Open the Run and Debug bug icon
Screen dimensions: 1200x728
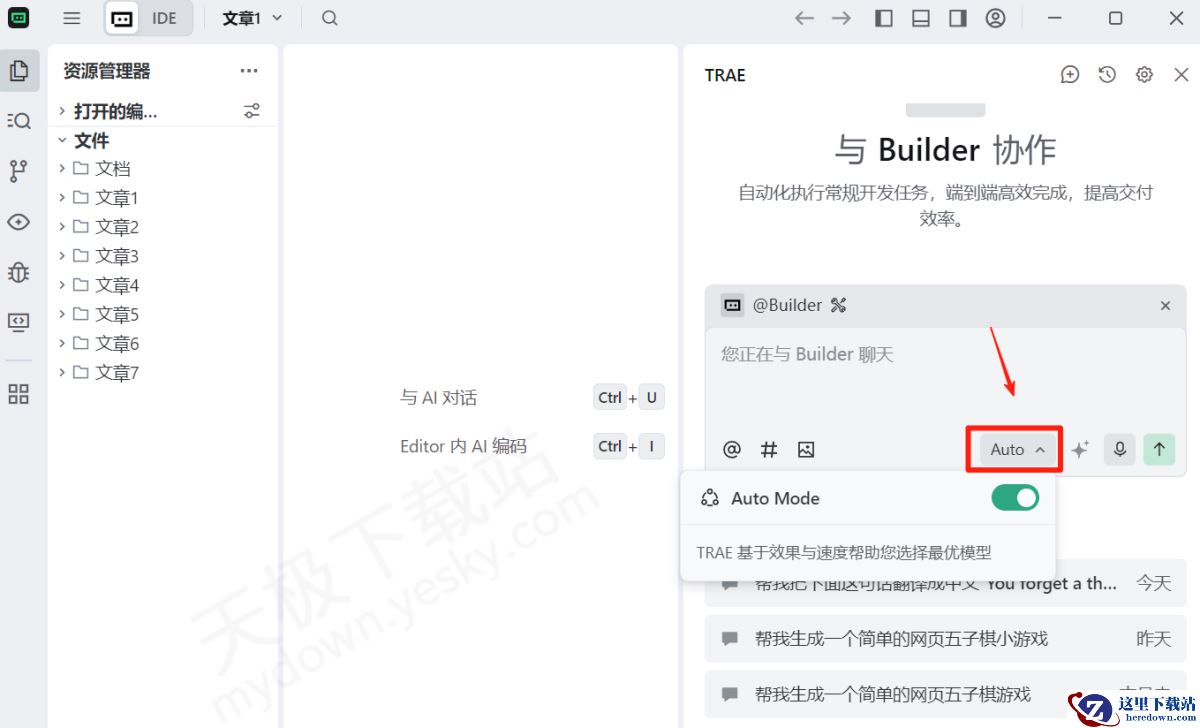[19, 272]
